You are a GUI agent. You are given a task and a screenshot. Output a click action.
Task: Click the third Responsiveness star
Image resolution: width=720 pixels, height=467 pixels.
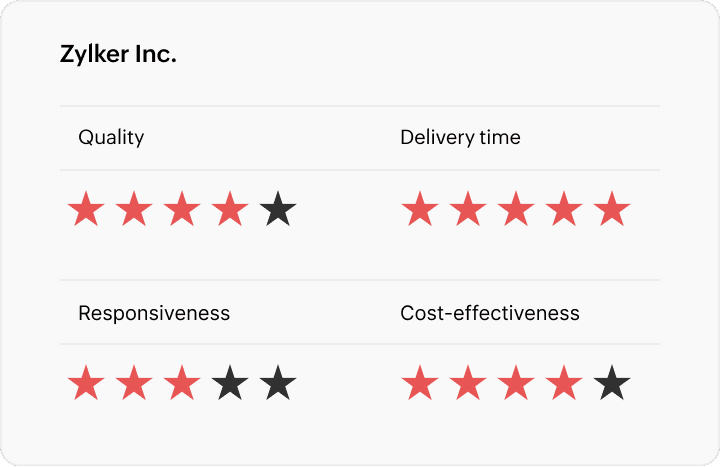point(182,383)
